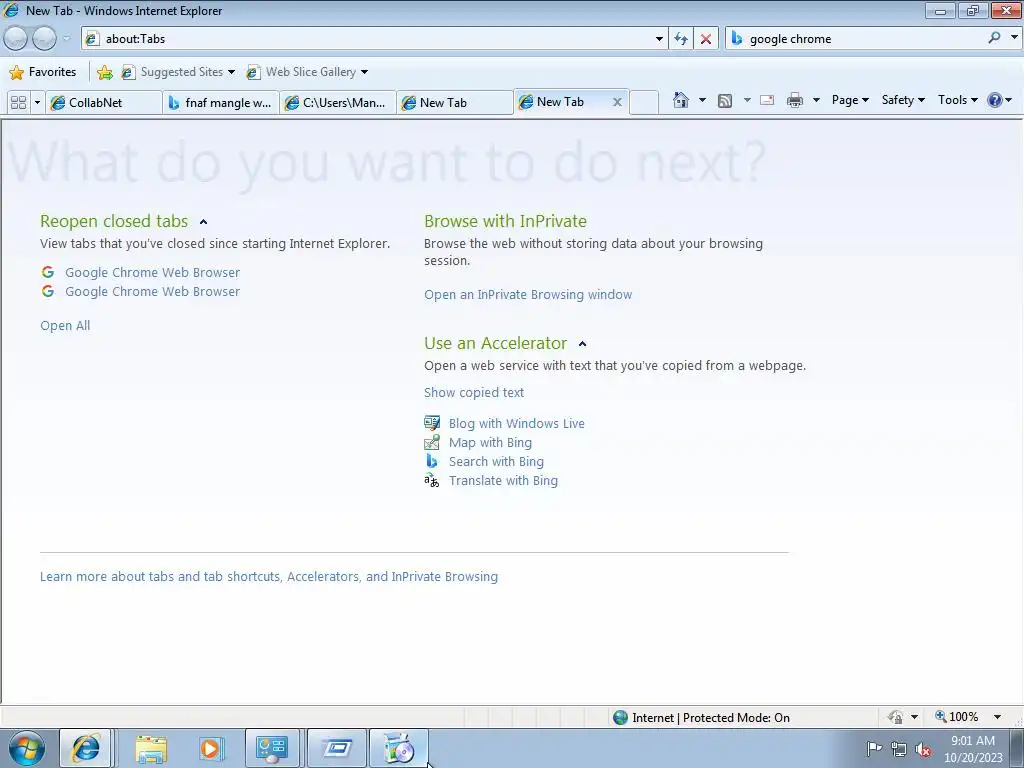The width and height of the screenshot is (1024, 768).
Task: Open the search provider dropdown arrow
Action: click(1014, 38)
